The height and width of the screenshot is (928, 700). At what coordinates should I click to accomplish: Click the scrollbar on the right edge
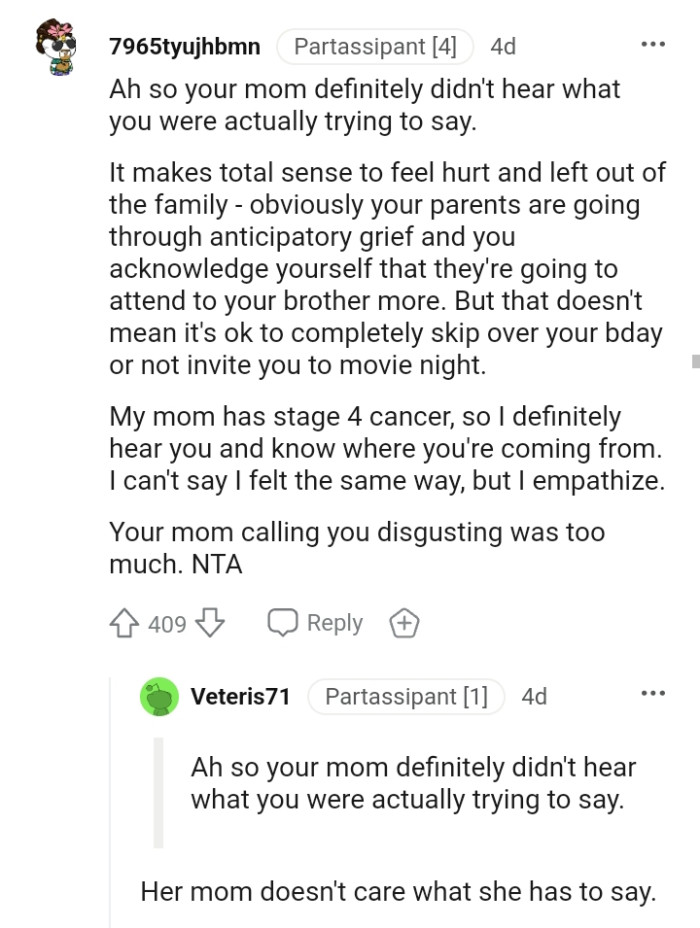(x=695, y=360)
